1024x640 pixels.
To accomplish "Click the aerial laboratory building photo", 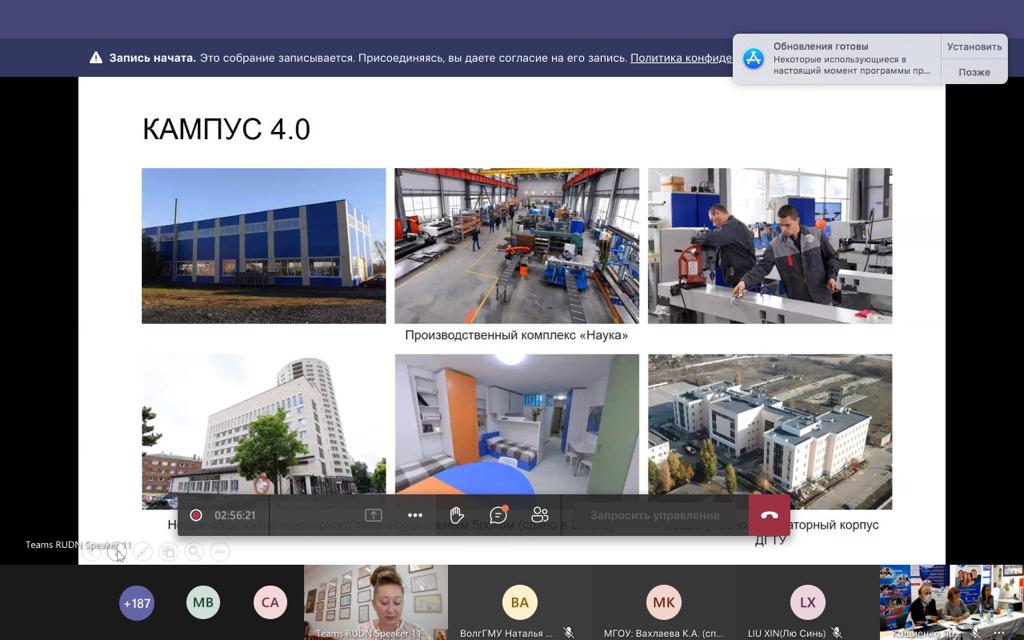I will [x=770, y=431].
